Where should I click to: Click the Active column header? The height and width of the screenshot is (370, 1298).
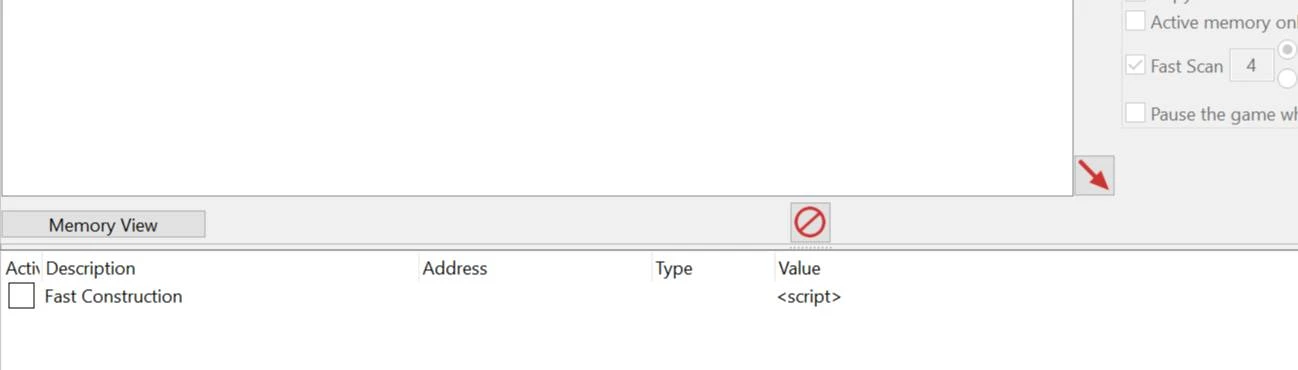coord(21,268)
